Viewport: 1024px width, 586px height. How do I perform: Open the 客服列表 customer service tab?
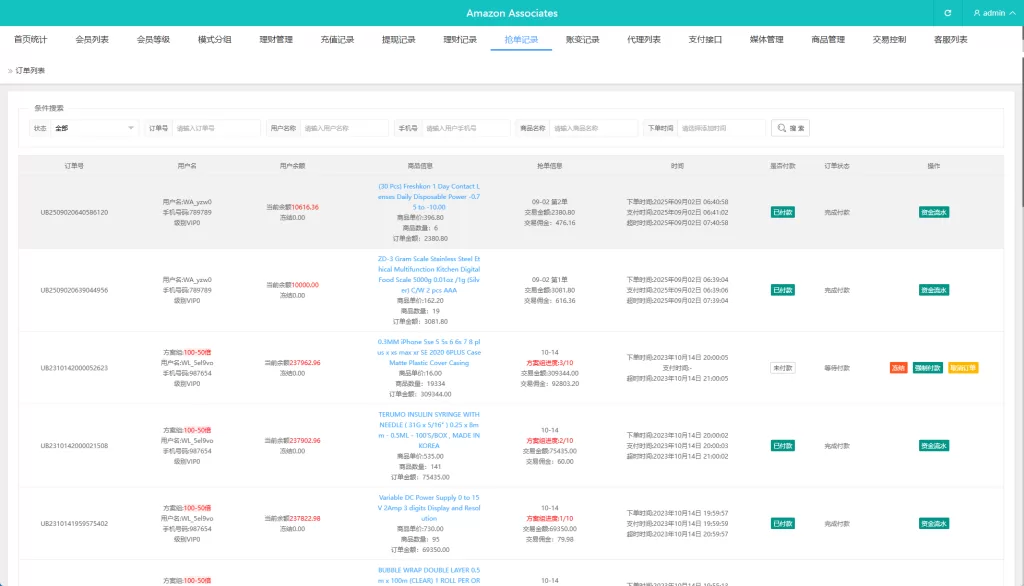click(x=950, y=40)
